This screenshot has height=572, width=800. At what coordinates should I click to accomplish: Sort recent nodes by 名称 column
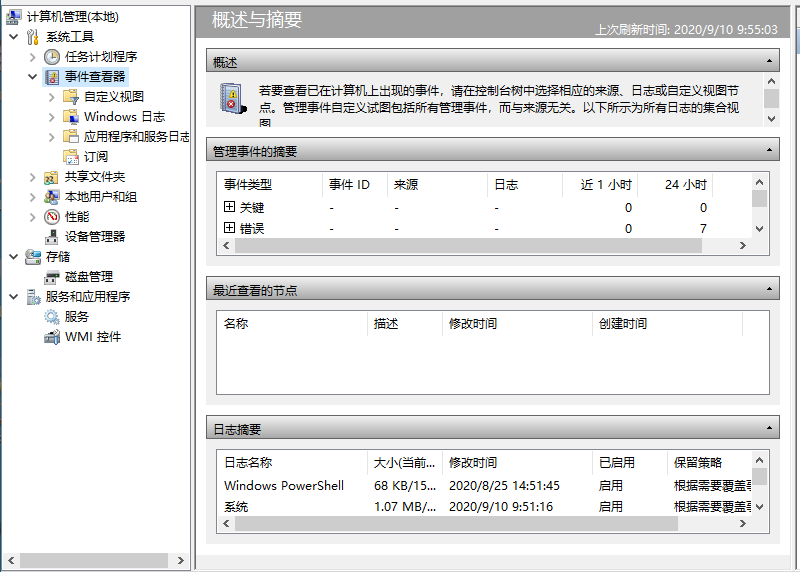click(292, 324)
